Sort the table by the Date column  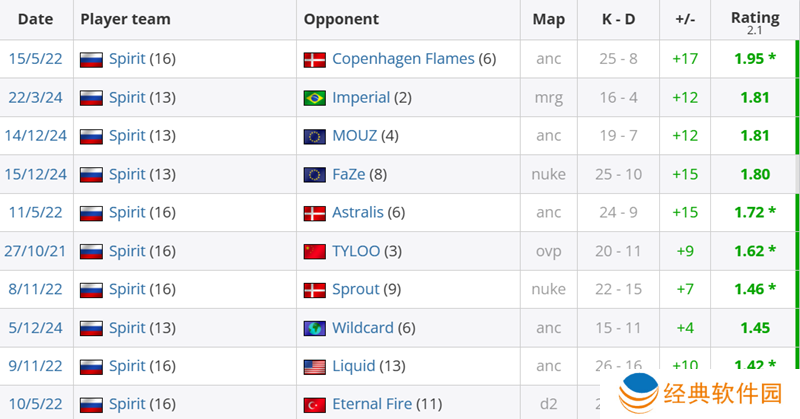click(35, 19)
